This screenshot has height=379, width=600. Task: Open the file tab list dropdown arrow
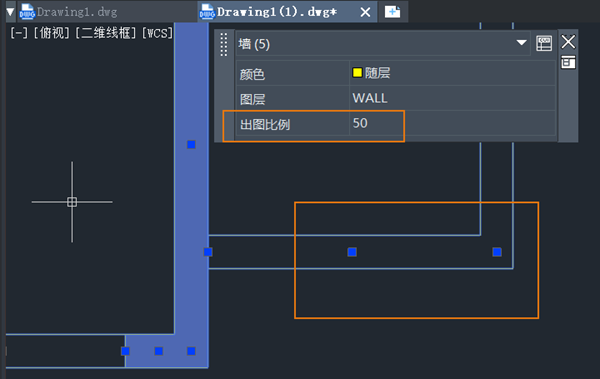coord(10,12)
